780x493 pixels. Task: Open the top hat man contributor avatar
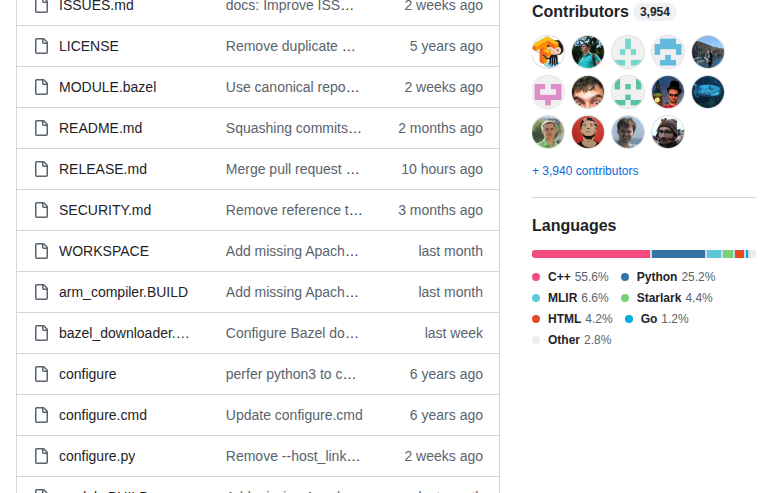[x=668, y=92]
